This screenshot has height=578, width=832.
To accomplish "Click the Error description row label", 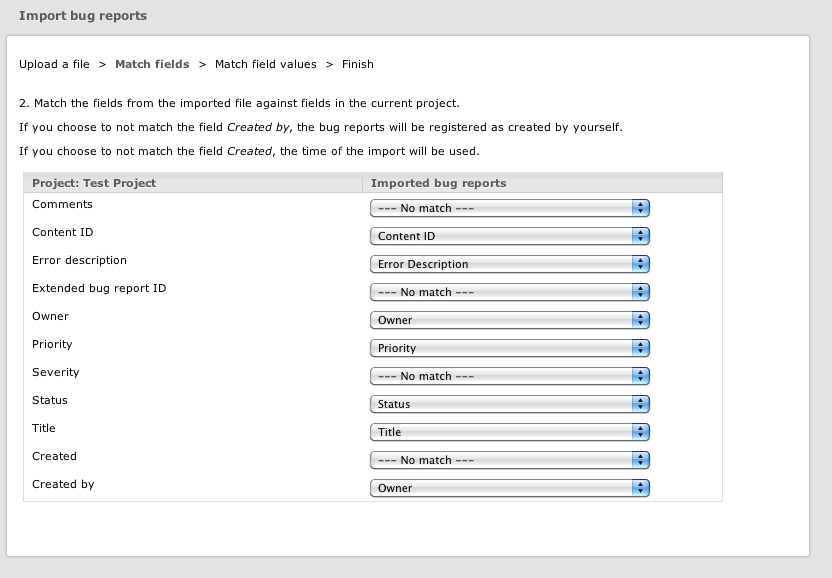I will point(79,260).
